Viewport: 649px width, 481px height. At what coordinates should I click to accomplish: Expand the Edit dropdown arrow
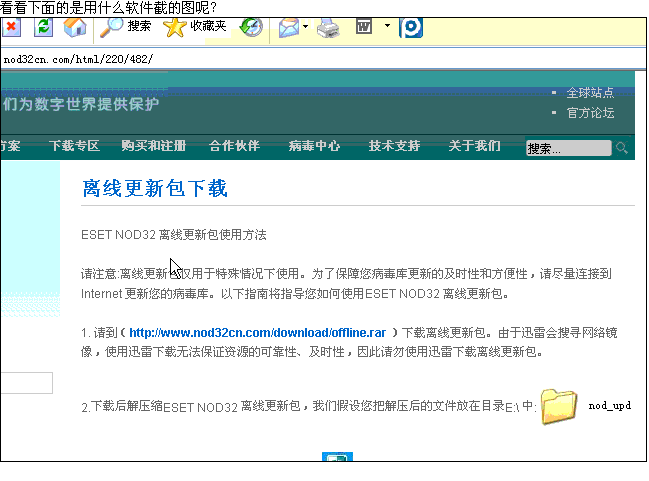tap(387, 26)
